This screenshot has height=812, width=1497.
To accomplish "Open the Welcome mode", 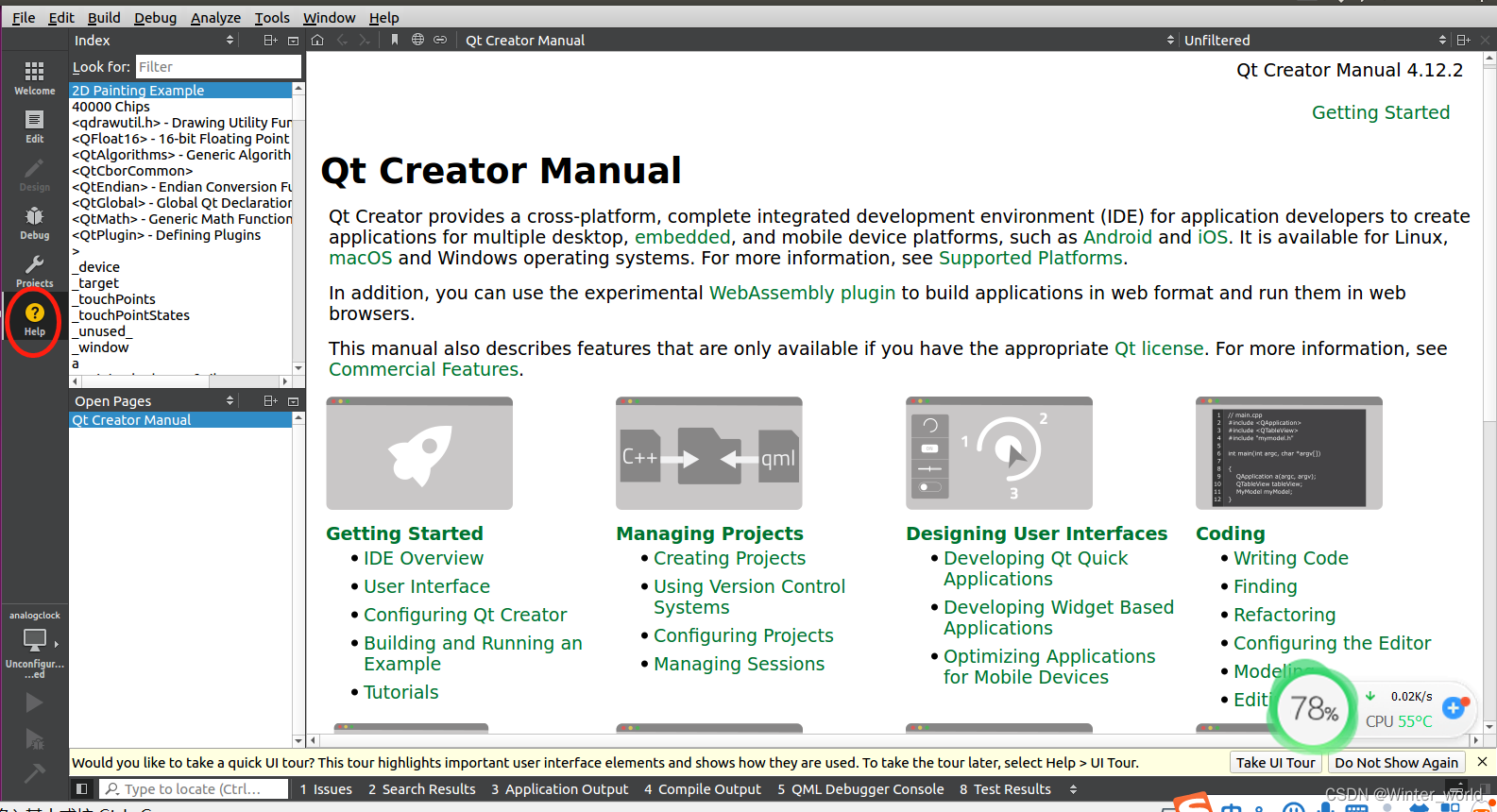I will (x=34, y=78).
